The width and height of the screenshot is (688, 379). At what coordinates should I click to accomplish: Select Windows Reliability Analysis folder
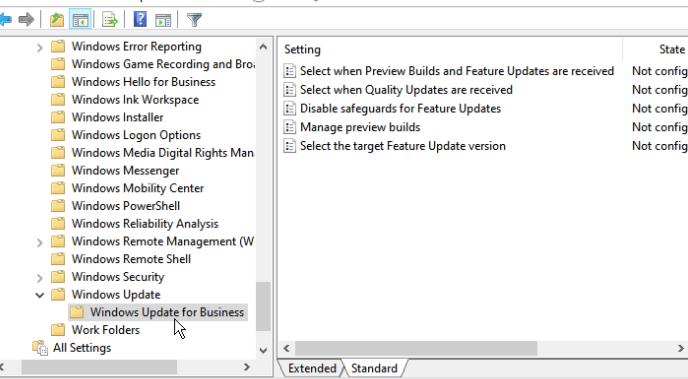145,224
